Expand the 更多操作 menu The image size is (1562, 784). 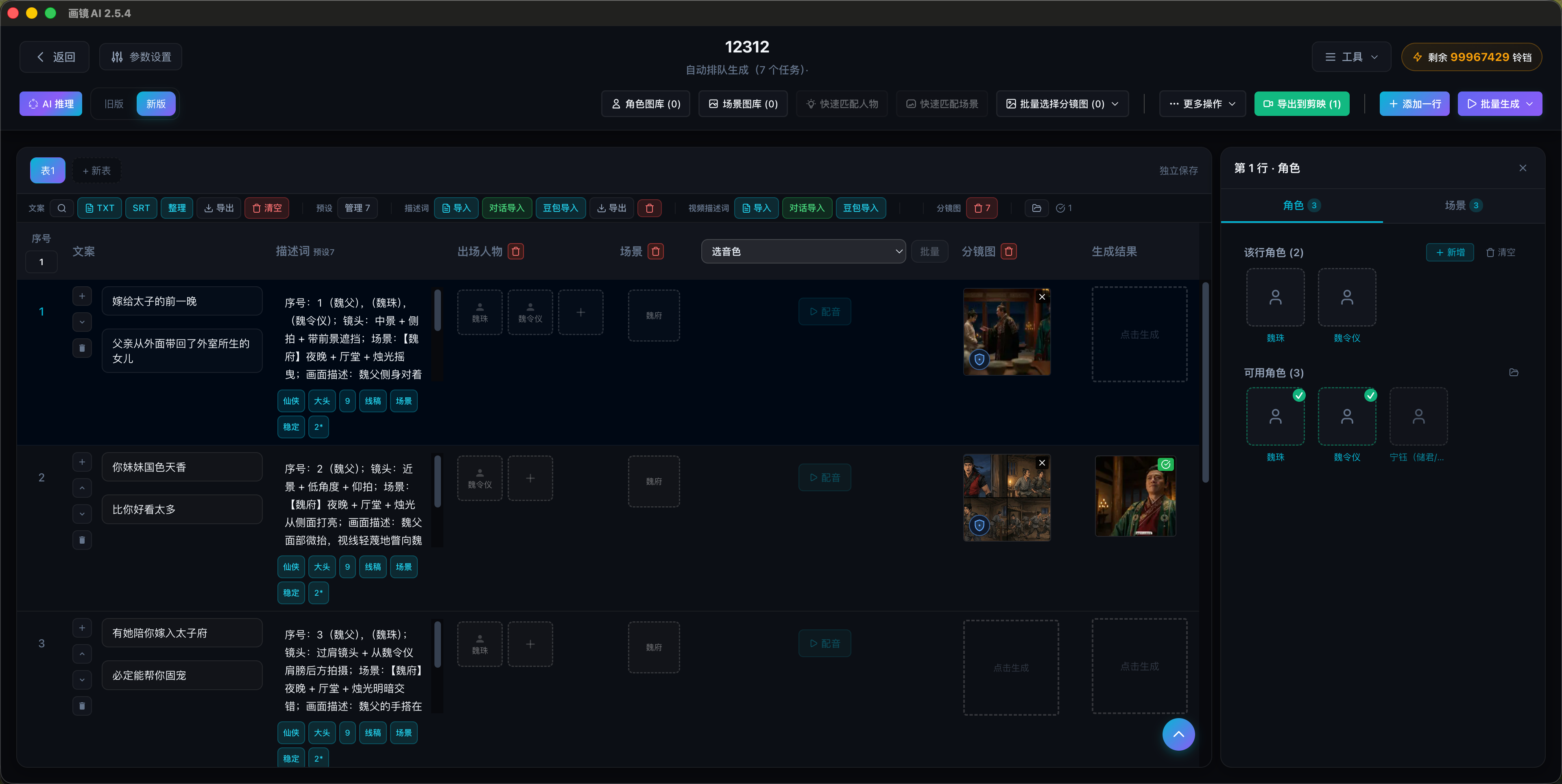pos(1202,104)
